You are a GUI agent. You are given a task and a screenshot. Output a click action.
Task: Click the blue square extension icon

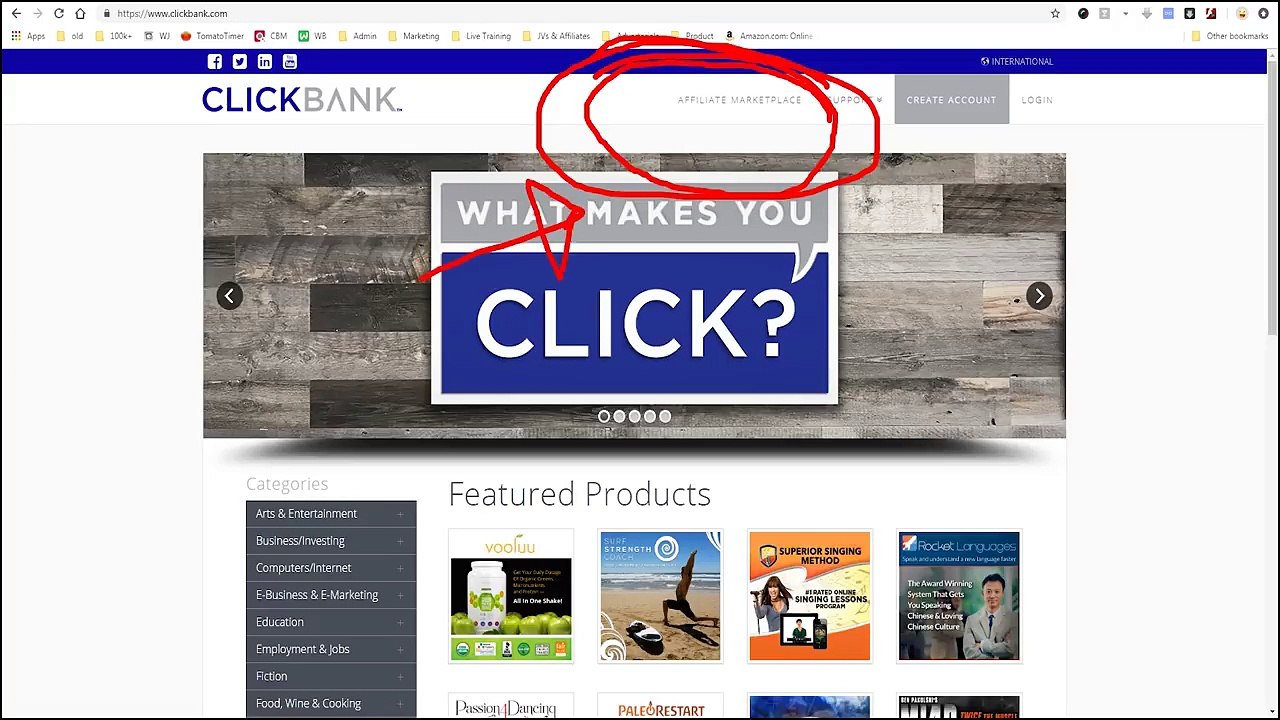point(1168,14)
